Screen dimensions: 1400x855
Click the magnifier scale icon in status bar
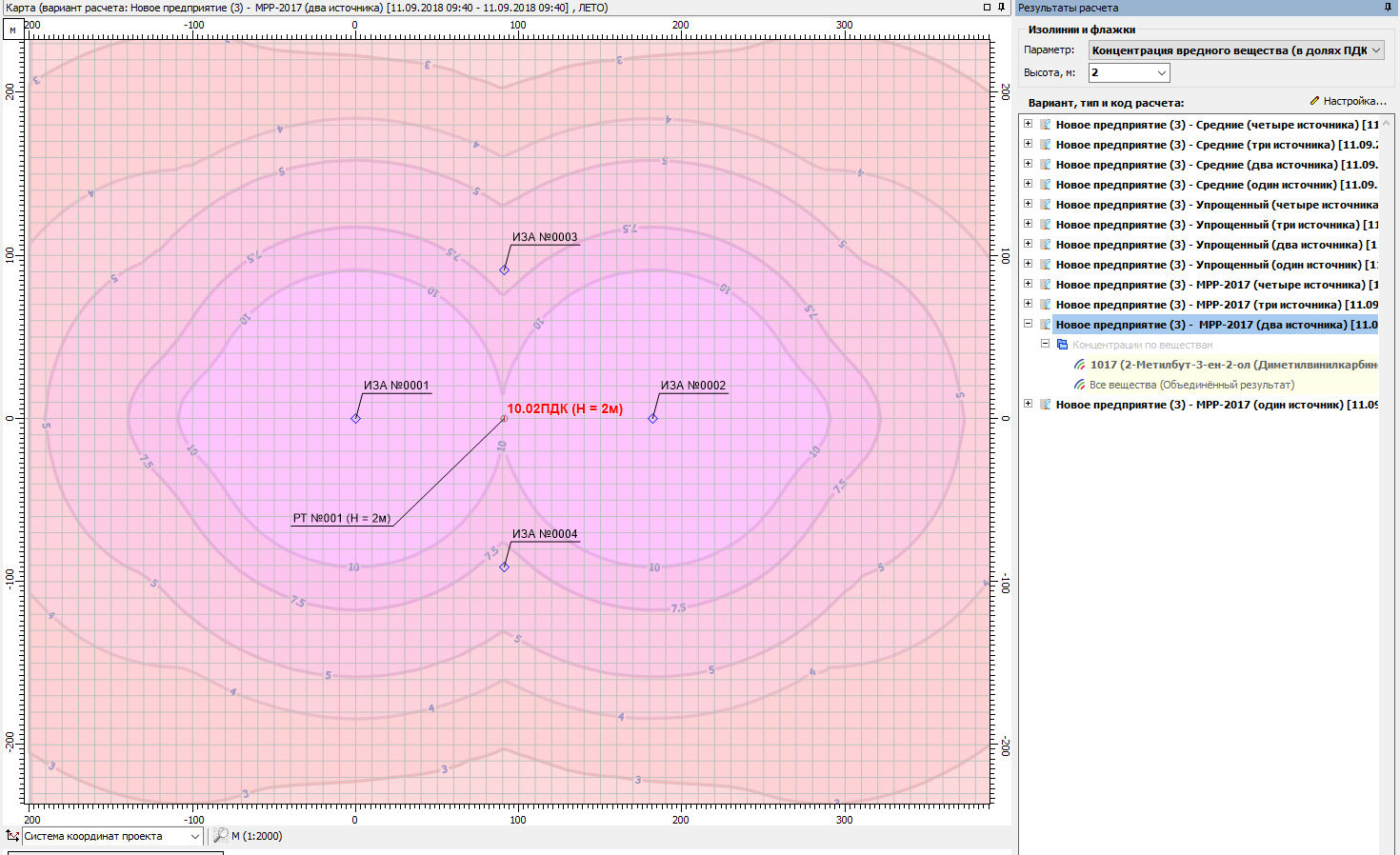point(221,836)
